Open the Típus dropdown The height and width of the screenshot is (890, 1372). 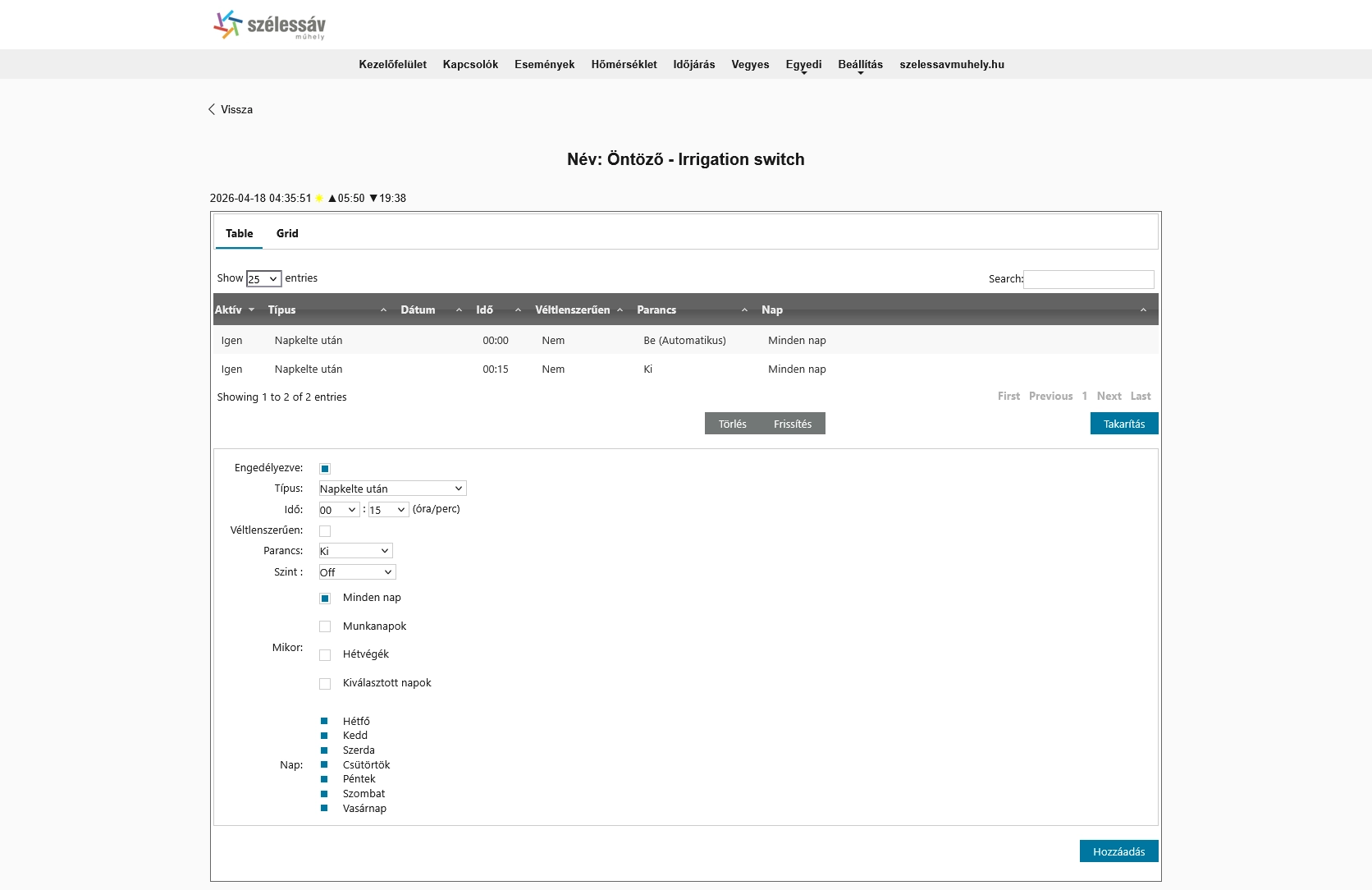tap(392, 489)
